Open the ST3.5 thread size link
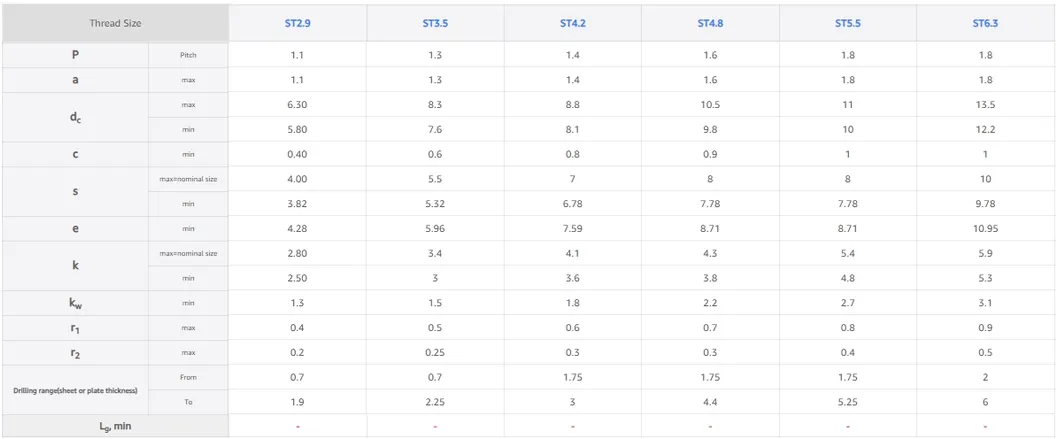Viewport: 1058px width, 439px height. coord(435,23)
